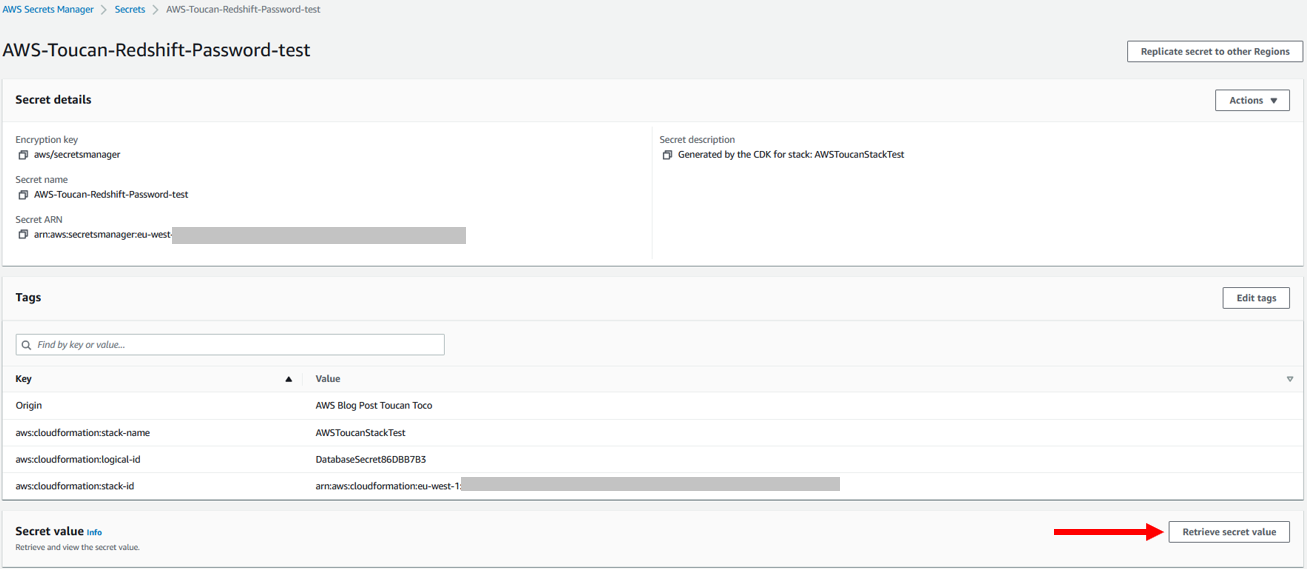Click the Encryption key label
Image resolution: width=1307 pixels, height=569 pixels.
(46, 140)
